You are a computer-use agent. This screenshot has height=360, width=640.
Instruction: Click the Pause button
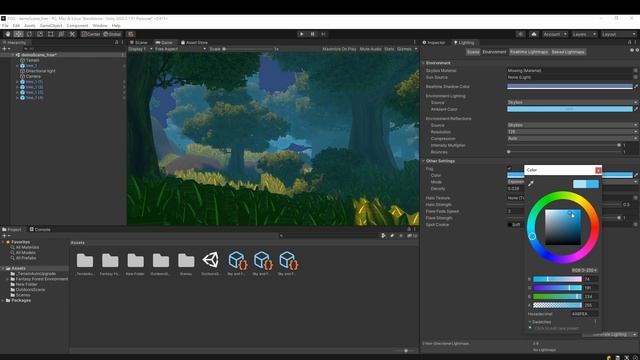tap(312, 34)
